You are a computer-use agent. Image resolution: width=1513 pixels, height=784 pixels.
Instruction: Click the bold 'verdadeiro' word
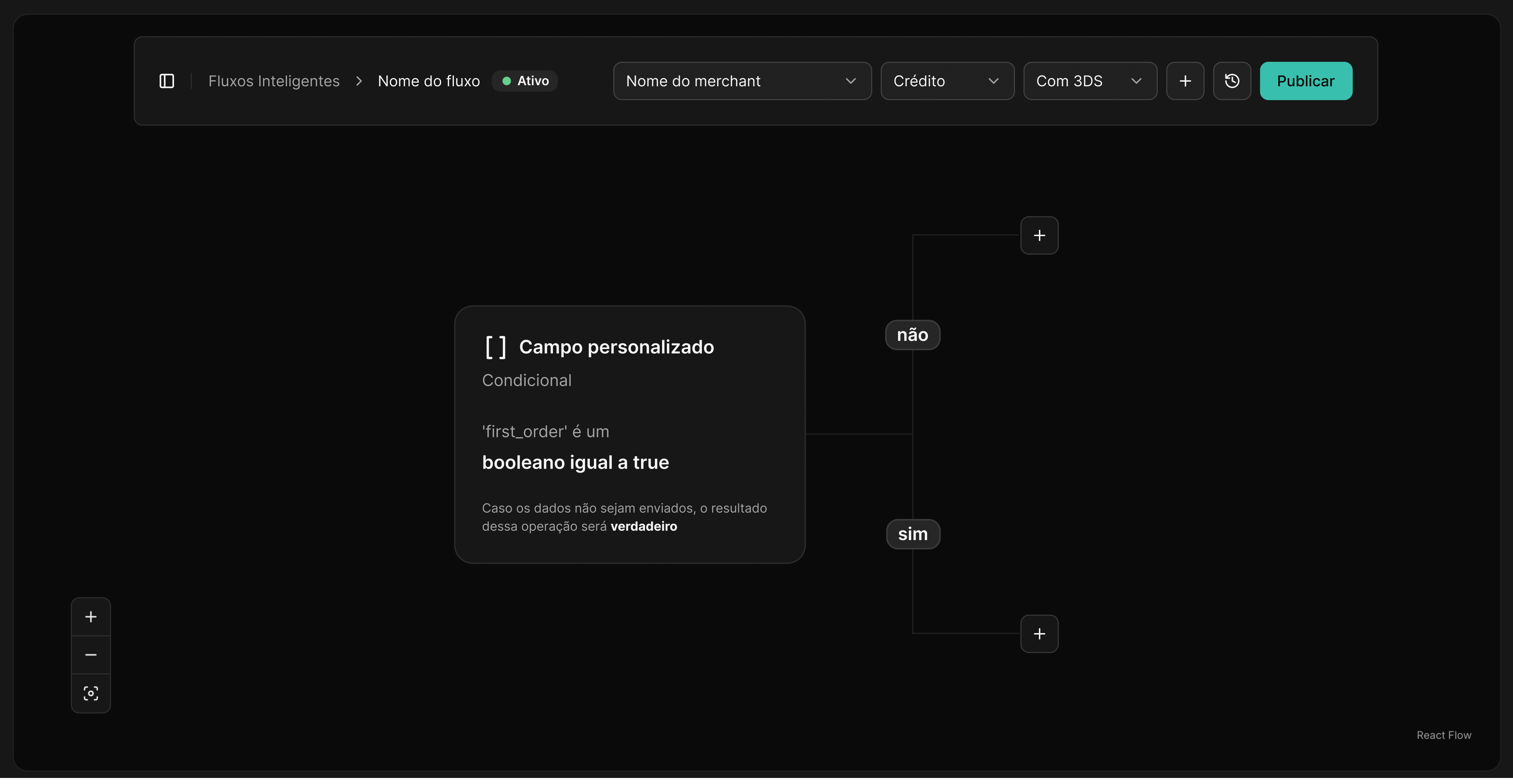click(644, 527)
